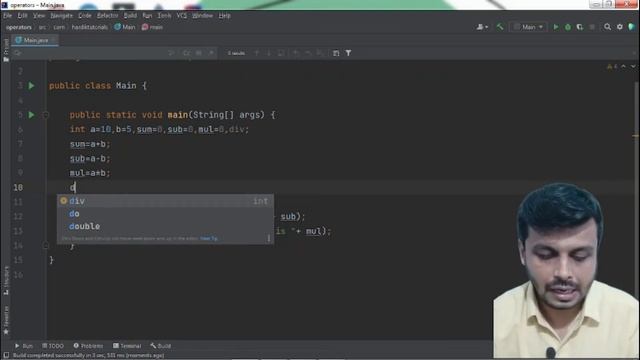
Task: Click the fold end marker on line 14
Action: click(46, 245)
